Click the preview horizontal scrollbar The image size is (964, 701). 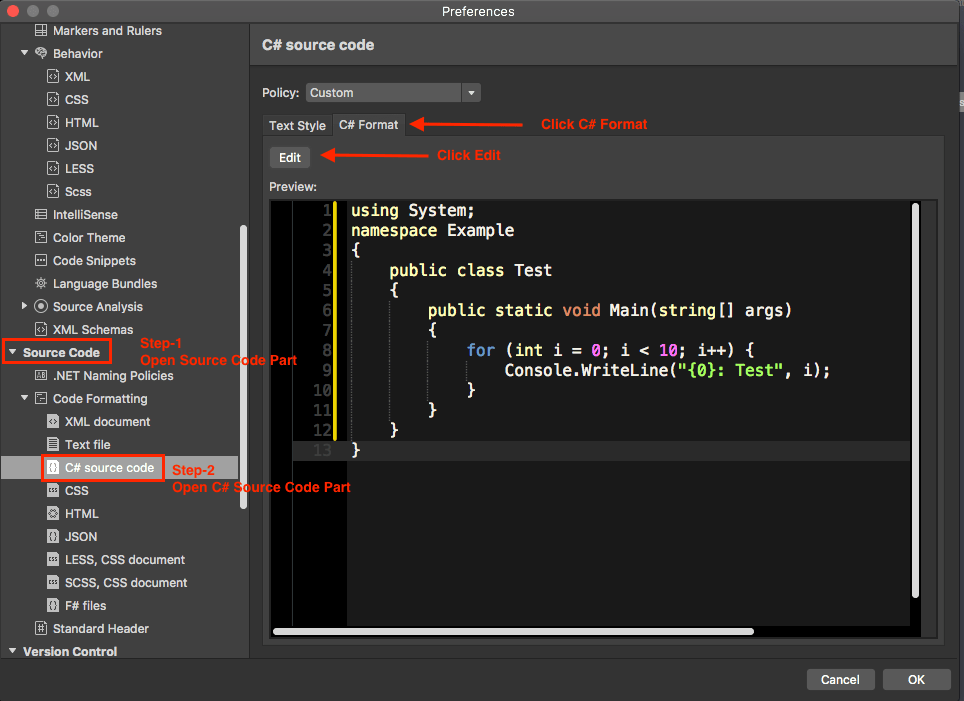[x=513, y=632]
